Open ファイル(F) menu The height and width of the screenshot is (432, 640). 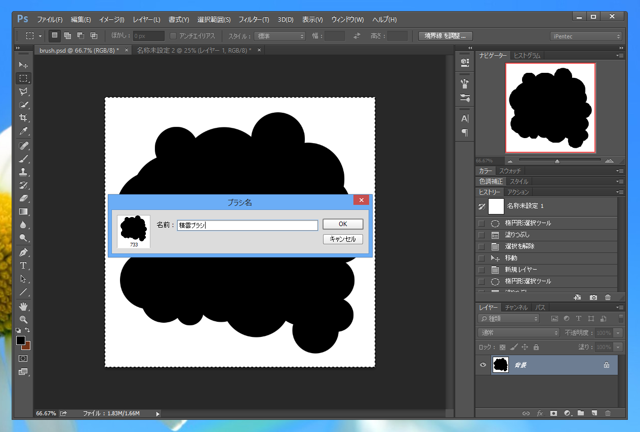point(50,19)
